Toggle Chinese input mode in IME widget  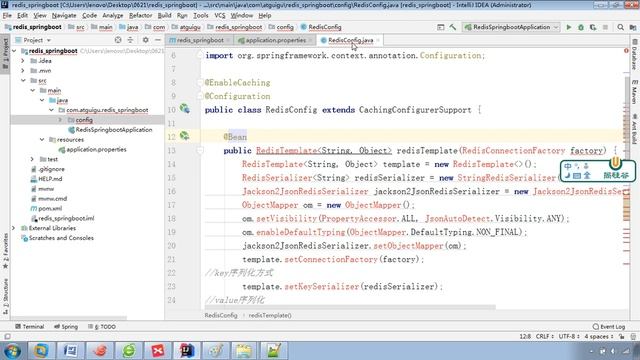click(x=568, y=166)
